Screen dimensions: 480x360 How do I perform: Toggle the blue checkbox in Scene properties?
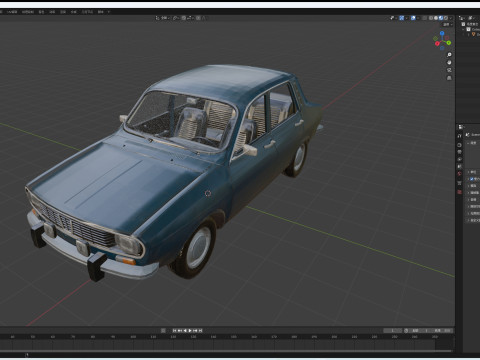click(471, 179)
